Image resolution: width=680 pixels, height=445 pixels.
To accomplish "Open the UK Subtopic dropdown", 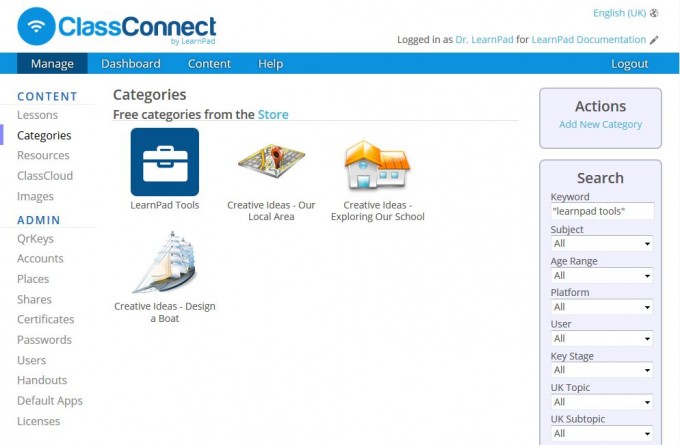I will (602, 433).
